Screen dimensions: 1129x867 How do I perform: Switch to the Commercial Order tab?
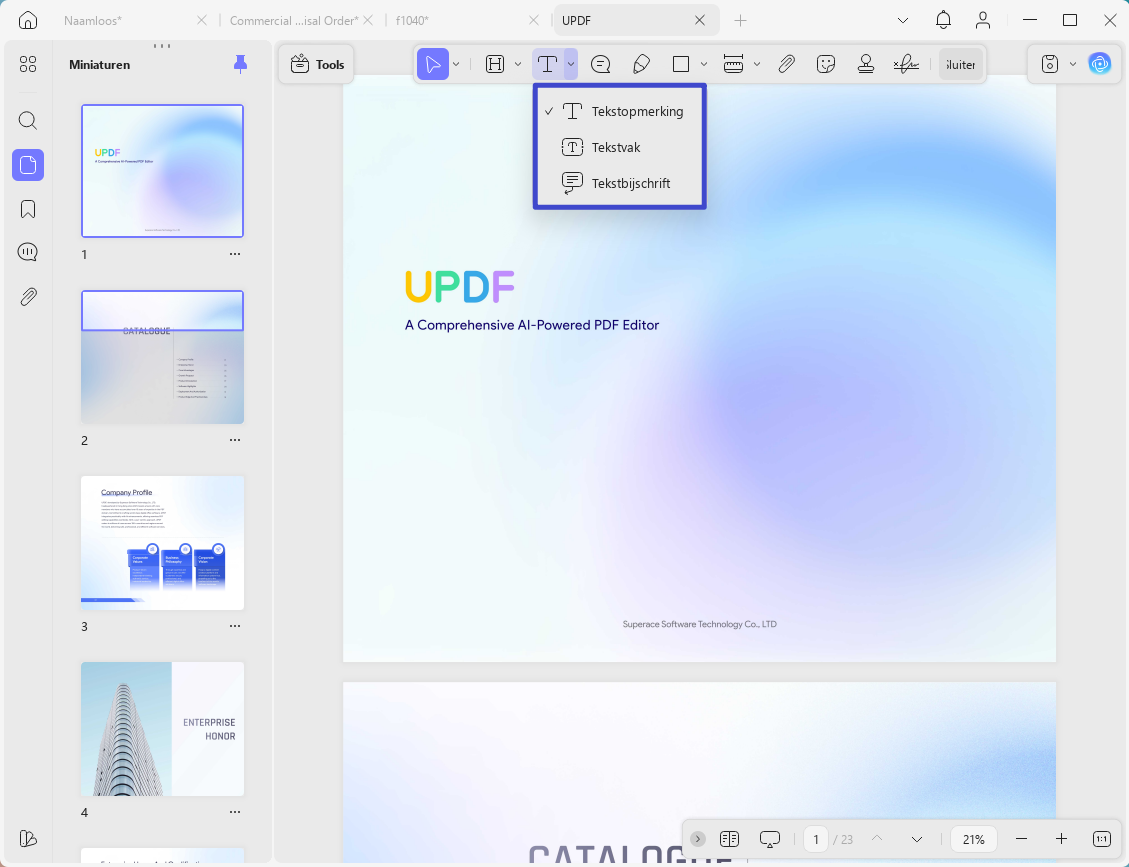pyautogui.click(x=292, y=20)
